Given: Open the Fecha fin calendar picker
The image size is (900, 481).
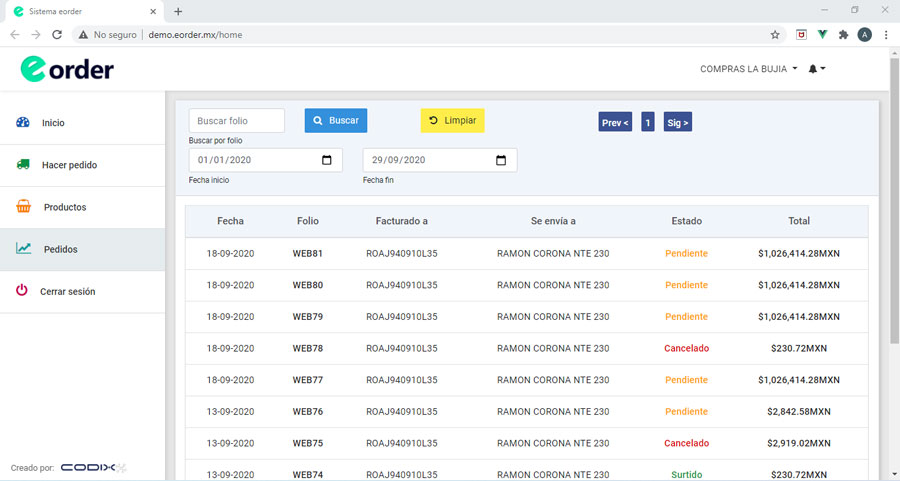Looking at the screenshot, I should [501, 160].
